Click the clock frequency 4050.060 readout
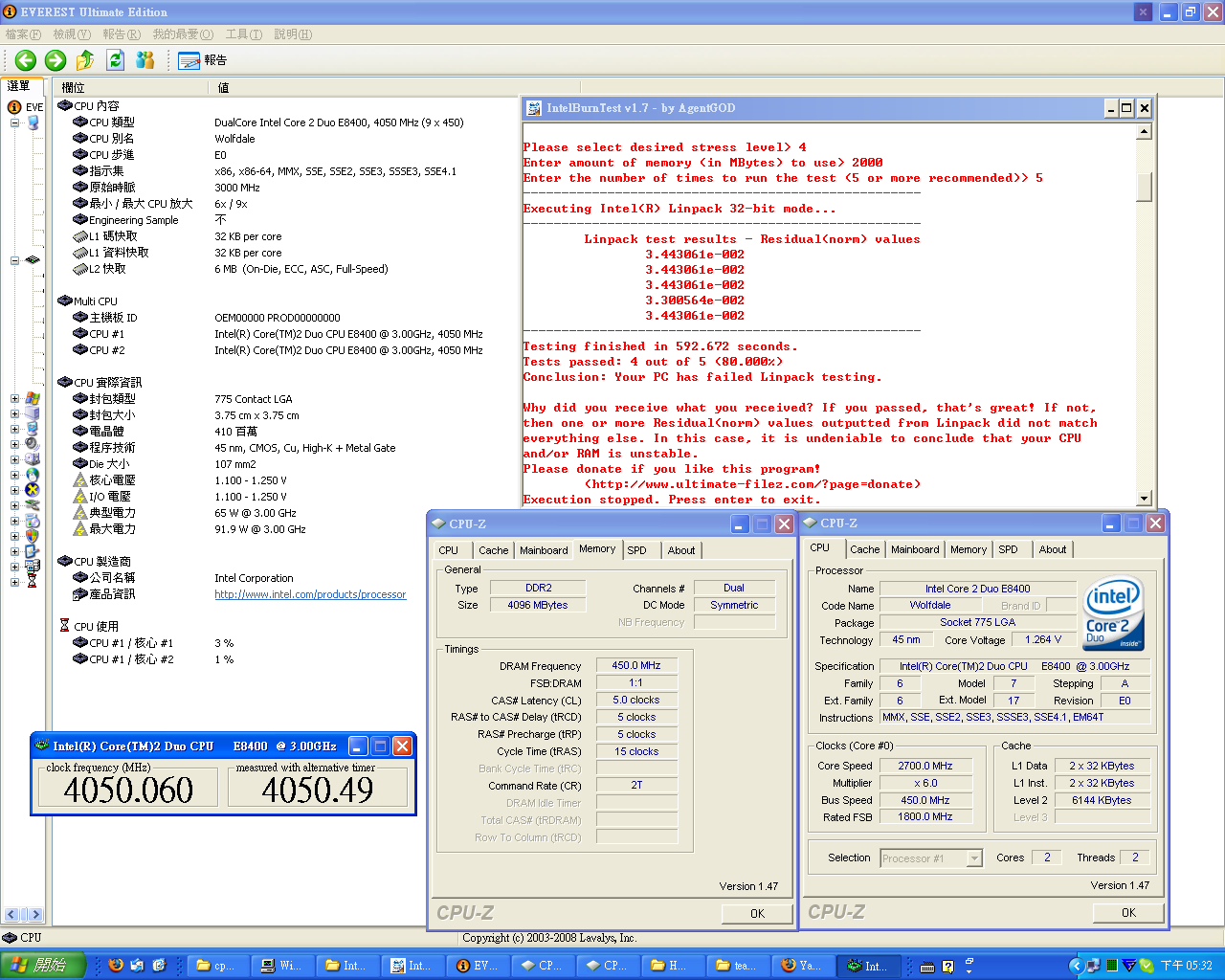Image resolution: width=1225 pixels, height=980 pixels. 128,790
